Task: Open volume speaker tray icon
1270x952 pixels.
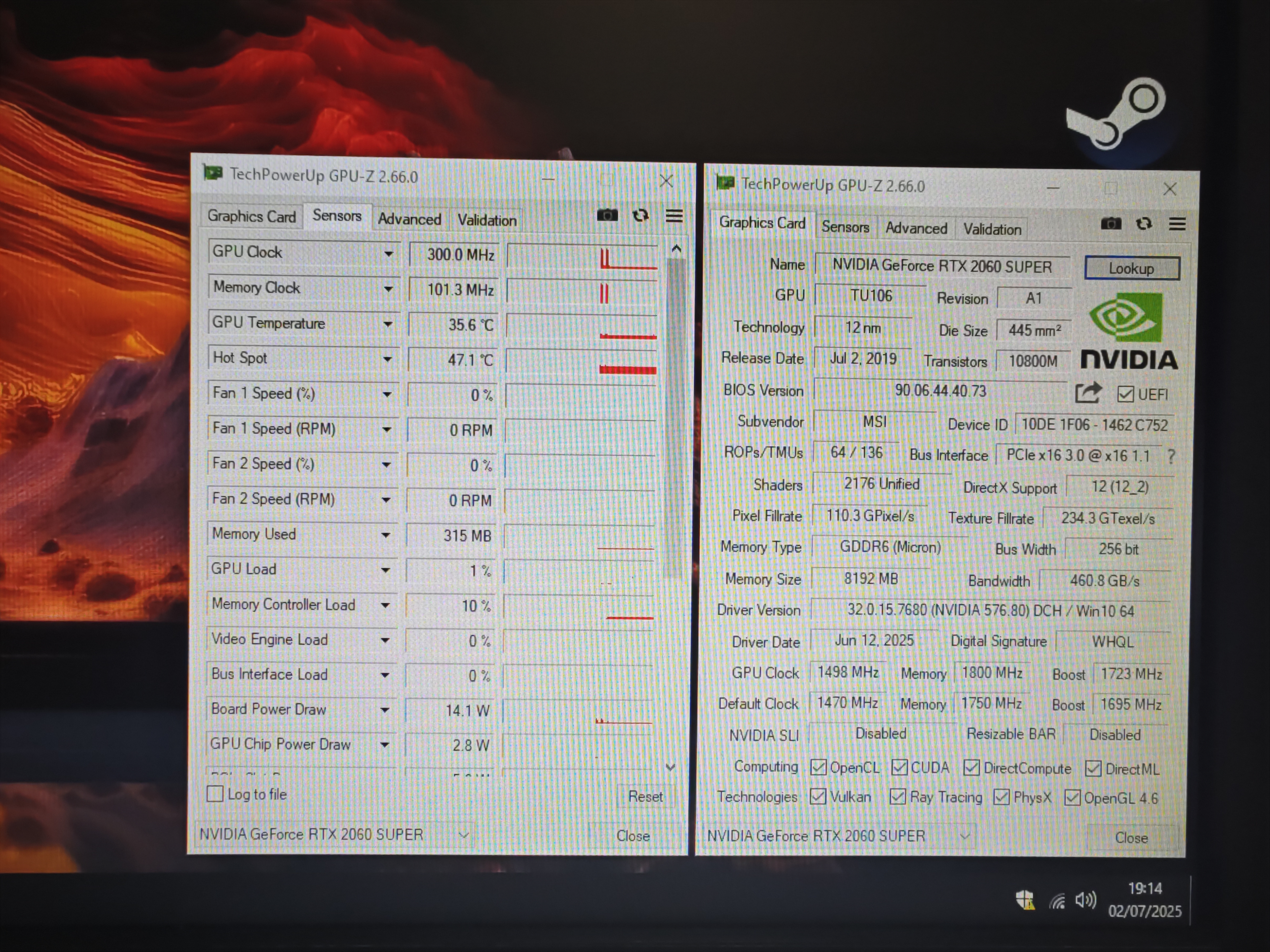Action: point(1085,900)
